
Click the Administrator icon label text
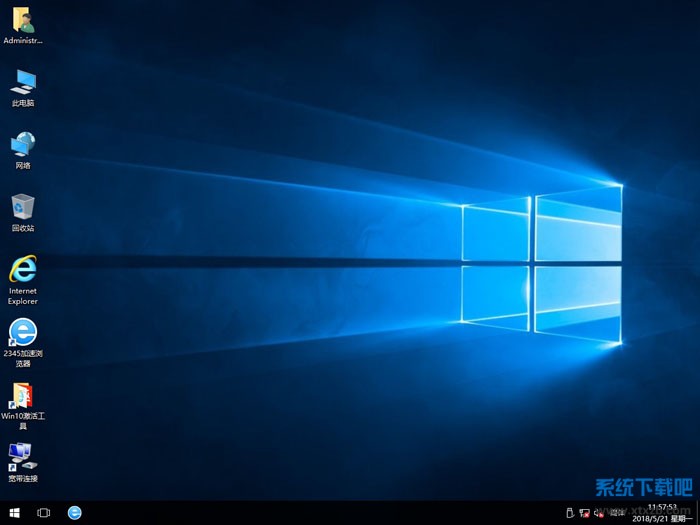[22, 41]
